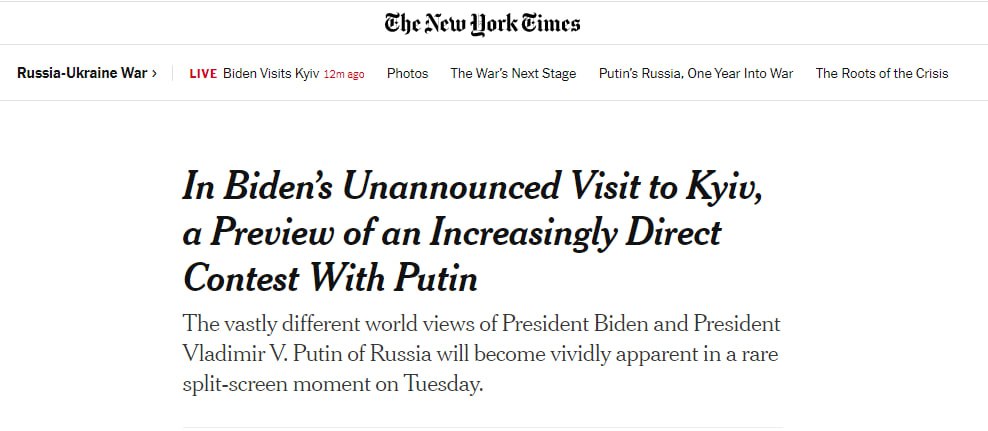988x431 pixels.
Task: Click the horizontal rule below the summary
Action: [482, 427]
